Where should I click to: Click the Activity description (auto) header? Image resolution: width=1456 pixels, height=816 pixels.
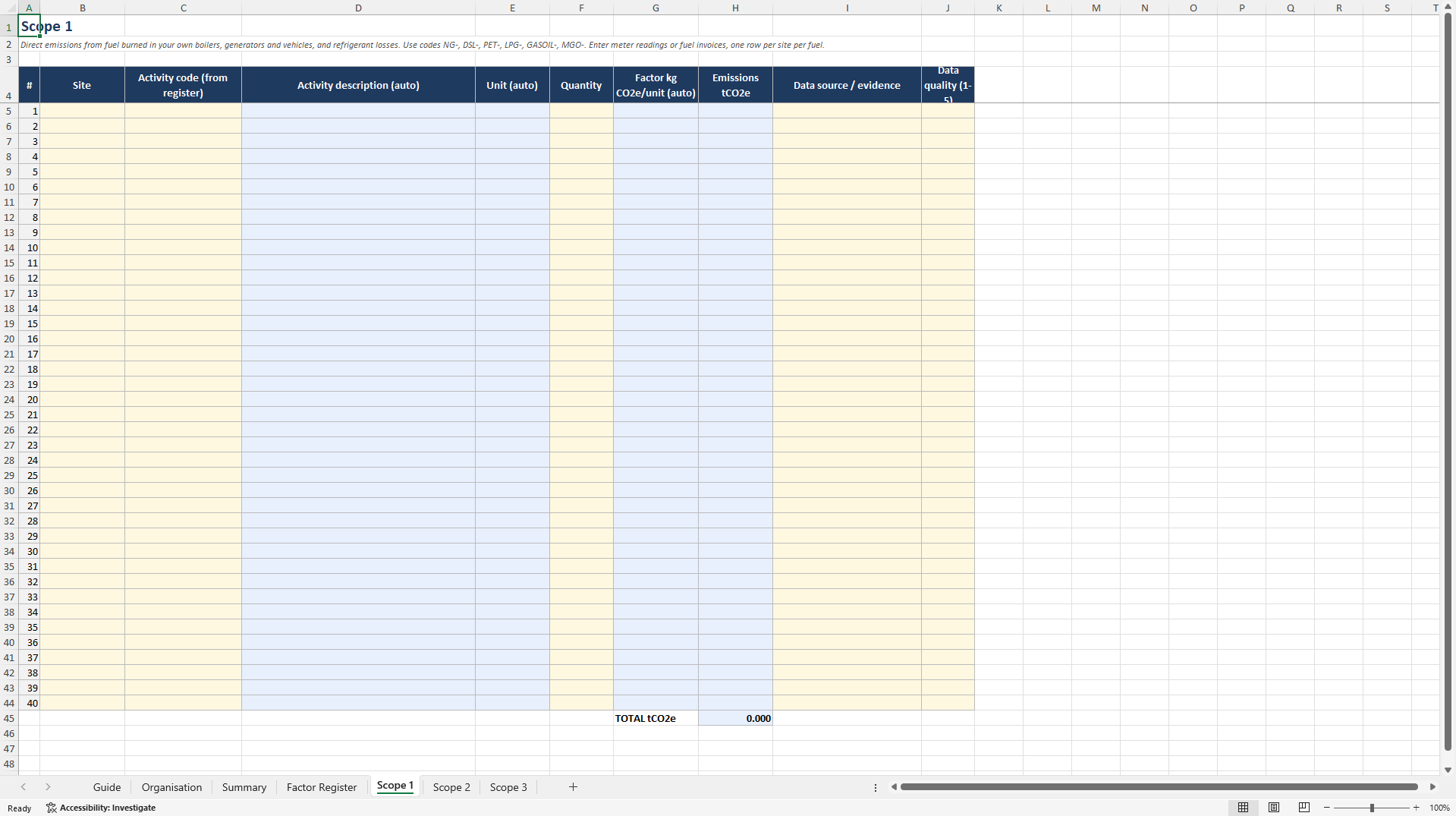(x=358, y=85)
